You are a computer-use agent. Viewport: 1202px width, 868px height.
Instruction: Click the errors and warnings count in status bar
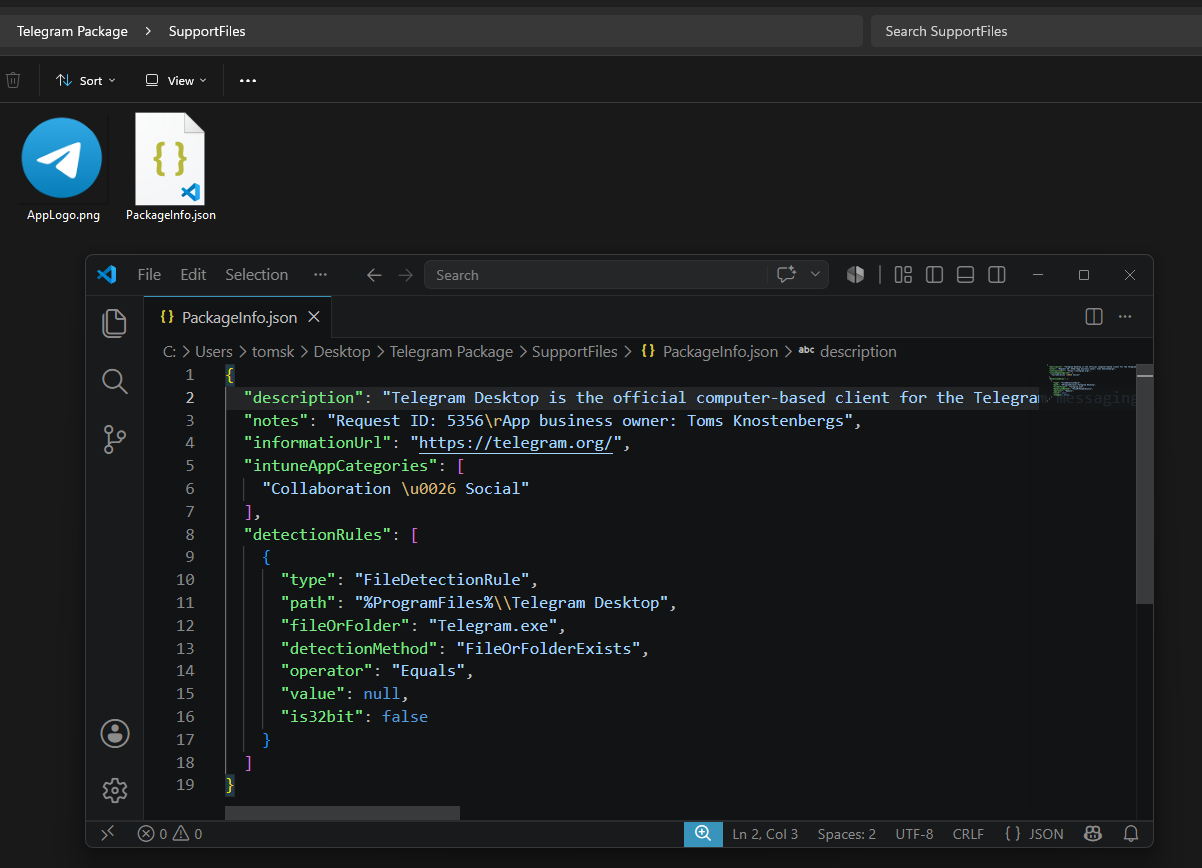click(x=170, y=834)
